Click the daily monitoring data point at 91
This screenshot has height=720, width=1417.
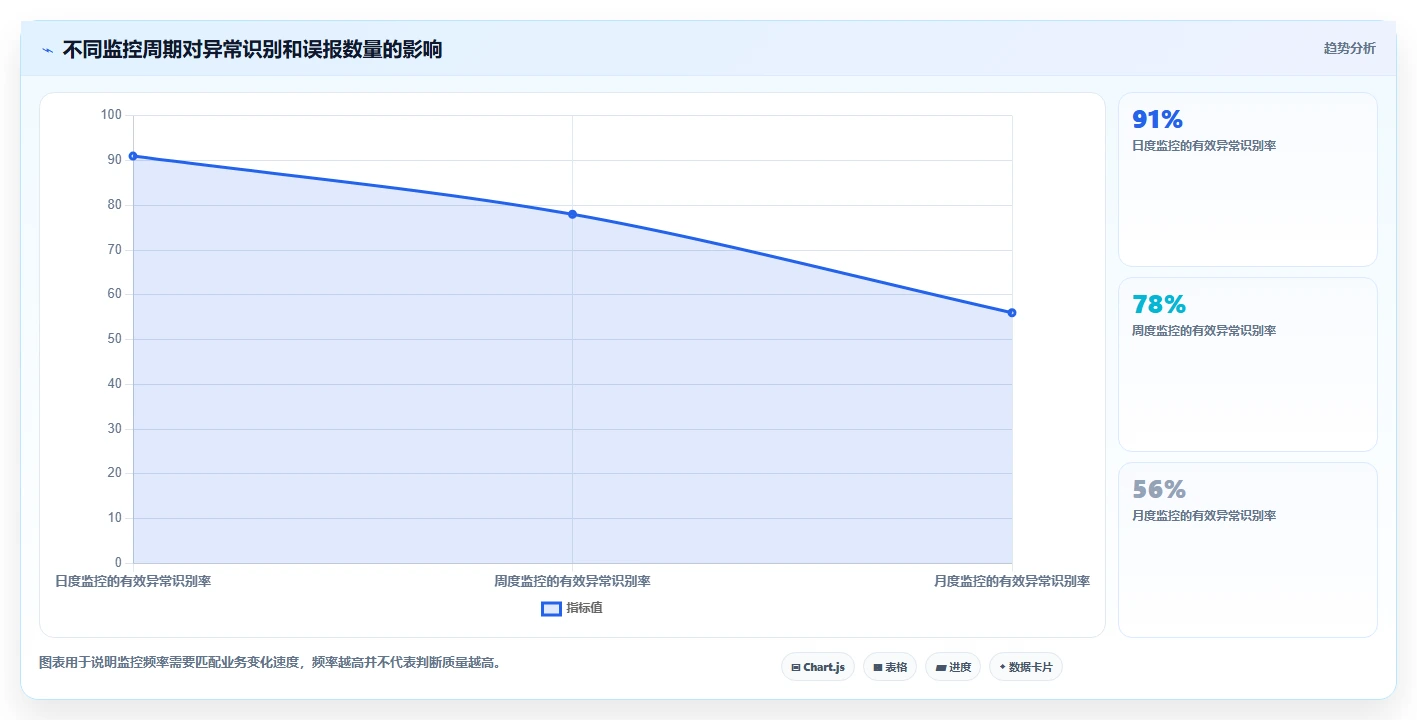133,156
